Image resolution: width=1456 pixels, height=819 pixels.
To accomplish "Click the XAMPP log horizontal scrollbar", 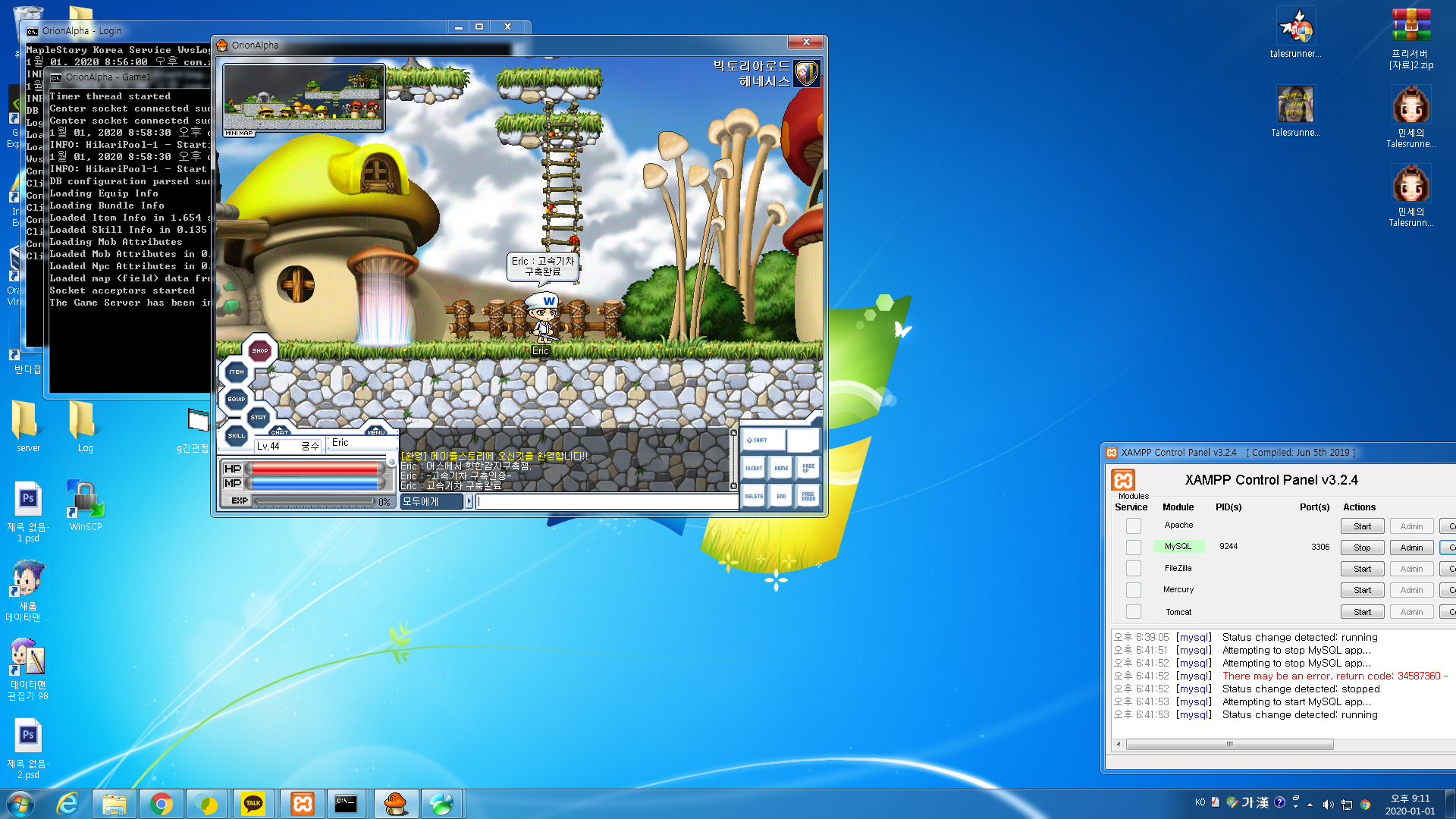I will click(1228, 744).
